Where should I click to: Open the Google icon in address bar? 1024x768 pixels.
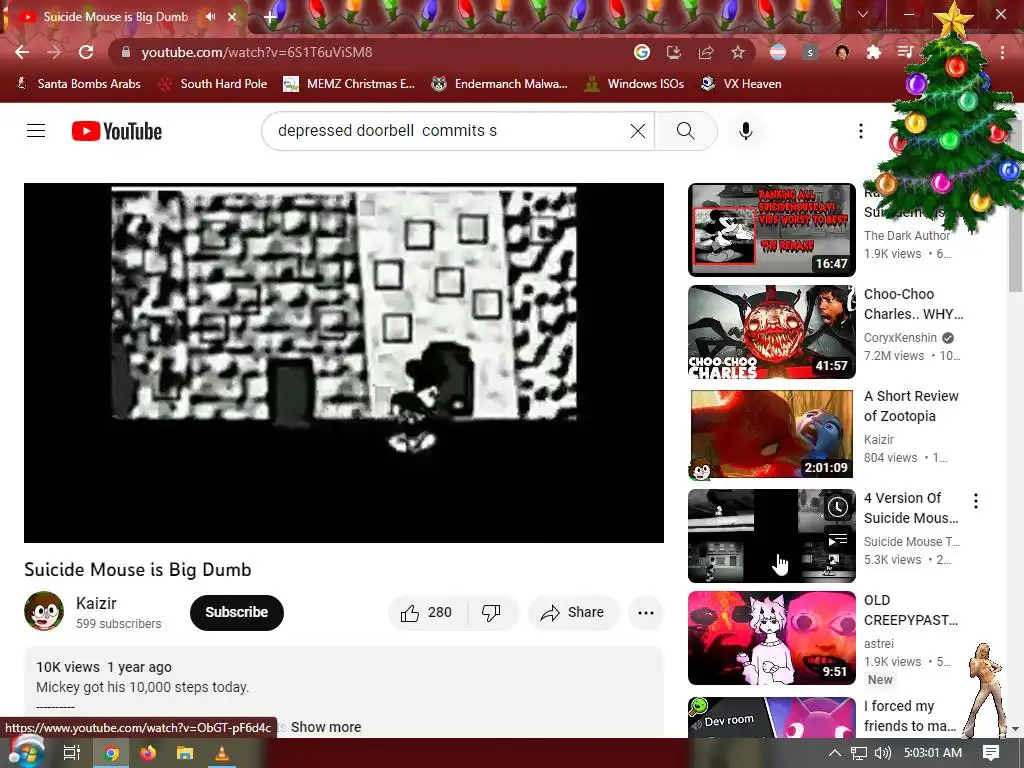[642, 52]
